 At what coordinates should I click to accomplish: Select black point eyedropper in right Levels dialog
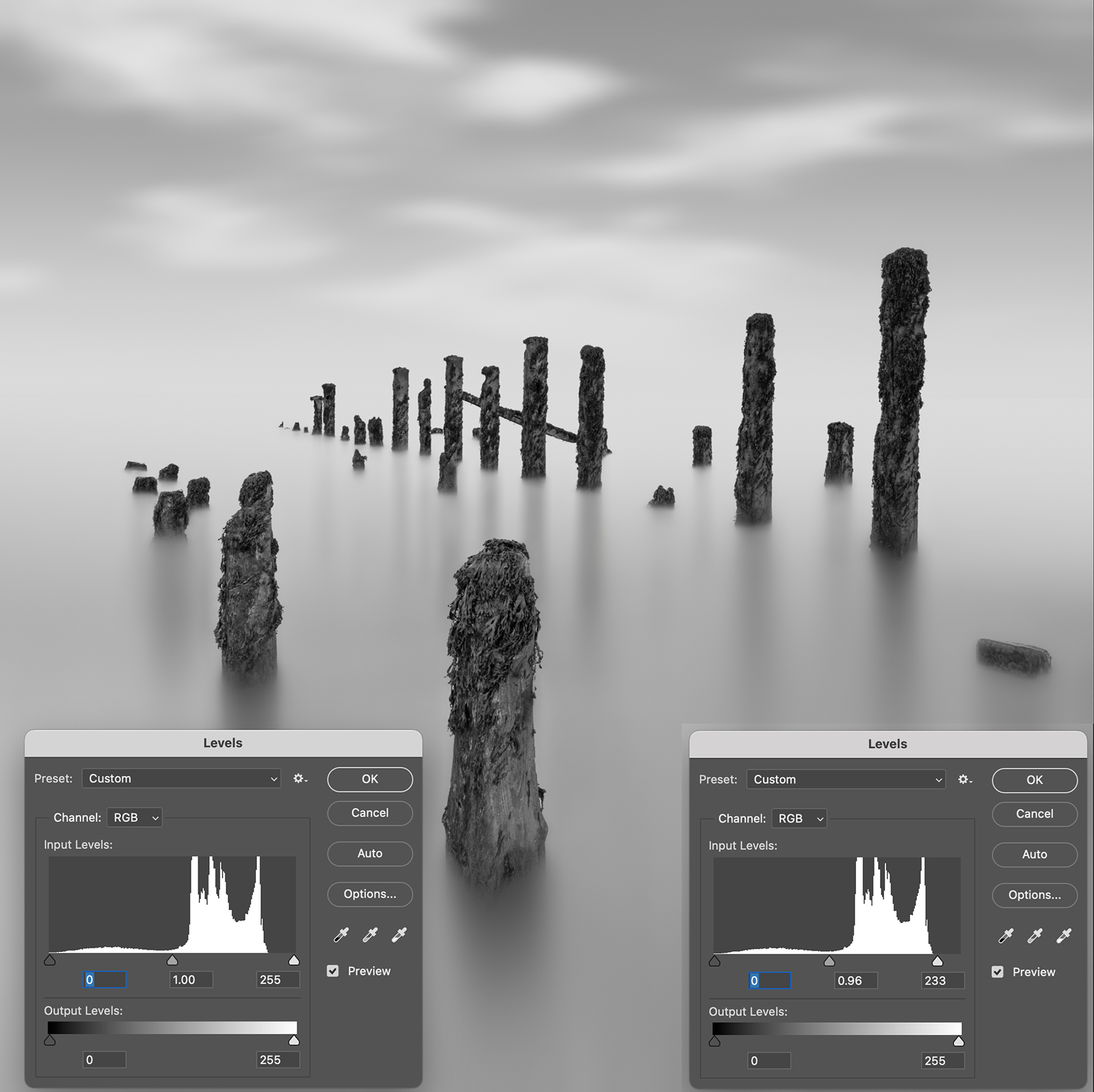[x=1006, y=936]
